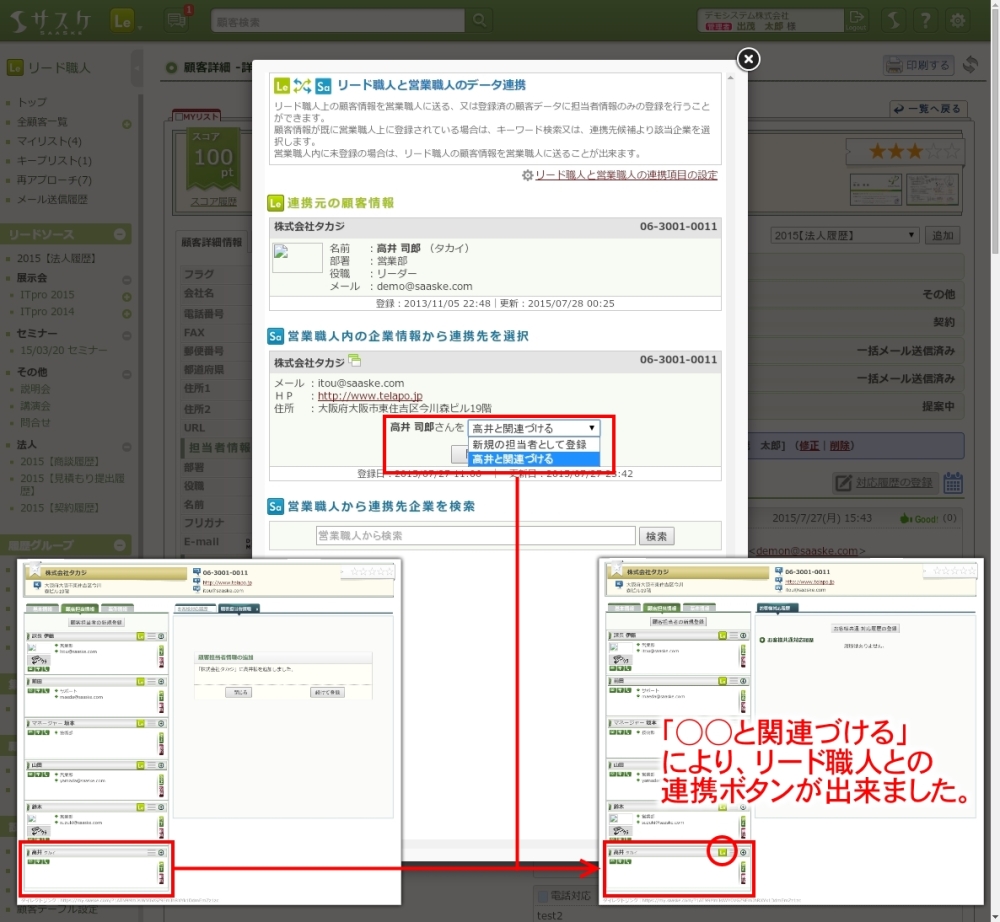Open リード職人と営業職人の連携項目の設定 link
The image size is (1000, 922).
point(626,175)
